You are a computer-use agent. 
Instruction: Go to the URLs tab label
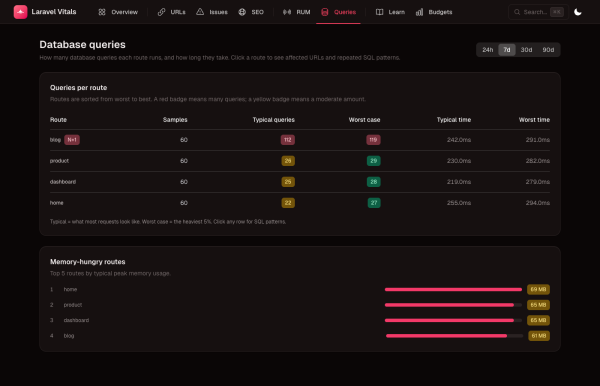coord(178,12)
